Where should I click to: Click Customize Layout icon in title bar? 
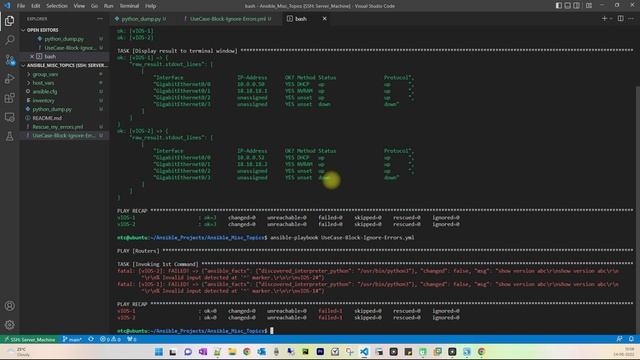click(589, 6)
